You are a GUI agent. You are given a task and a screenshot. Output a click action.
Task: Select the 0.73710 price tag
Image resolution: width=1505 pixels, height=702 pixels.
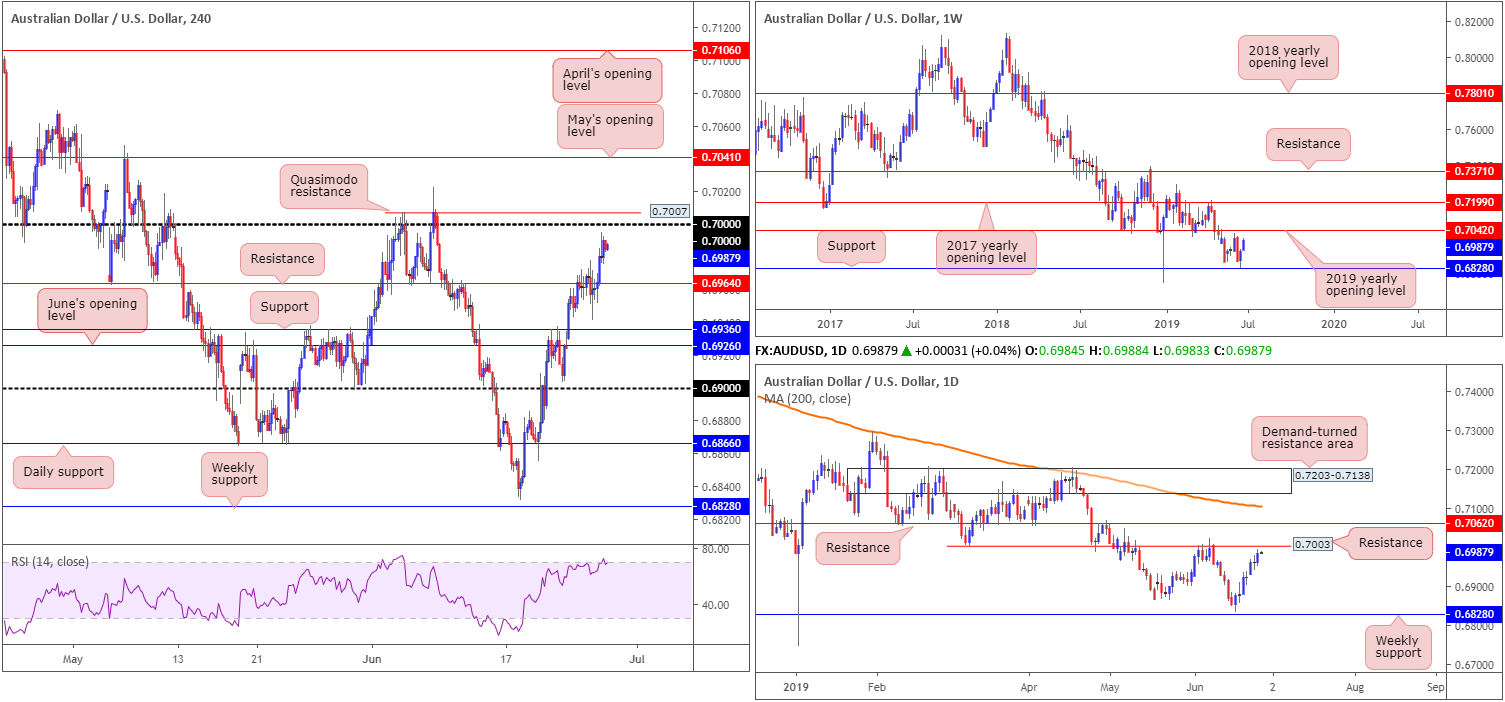1474,171
